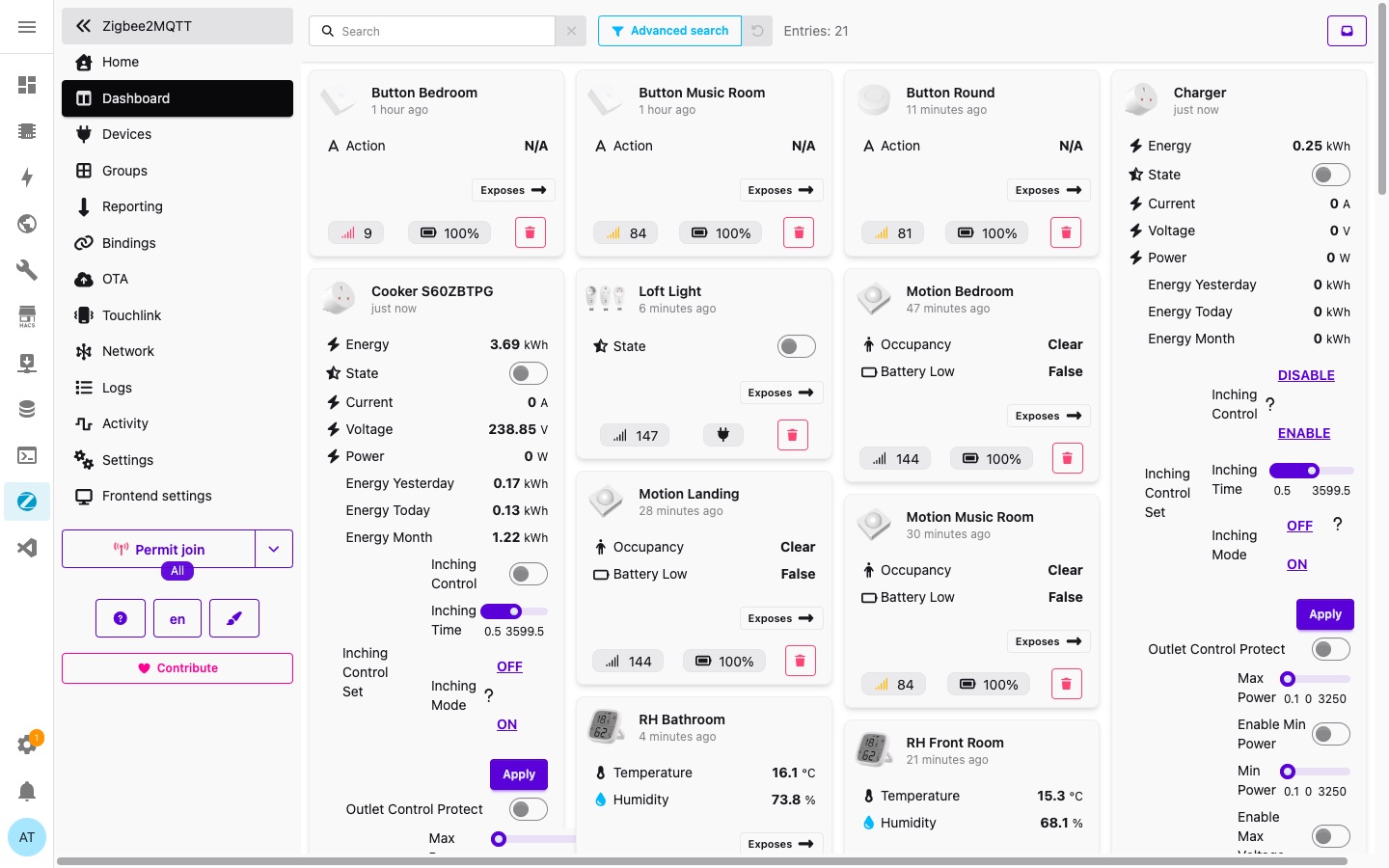Adjust the Inching Time slider on Charger card
The width and height of the screenshot is (1389, 868).
pyautogui.click(x=1311, y=471)
